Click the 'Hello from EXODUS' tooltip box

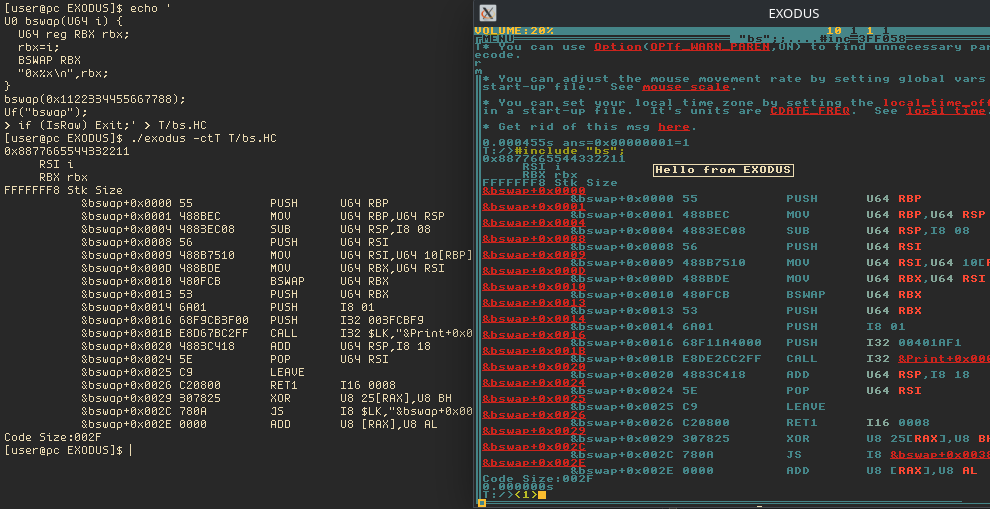point(723,170)
